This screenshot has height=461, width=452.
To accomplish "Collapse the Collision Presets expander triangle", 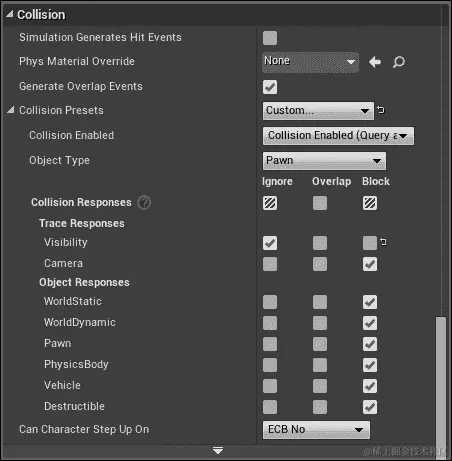I will (x=11, y=110).
